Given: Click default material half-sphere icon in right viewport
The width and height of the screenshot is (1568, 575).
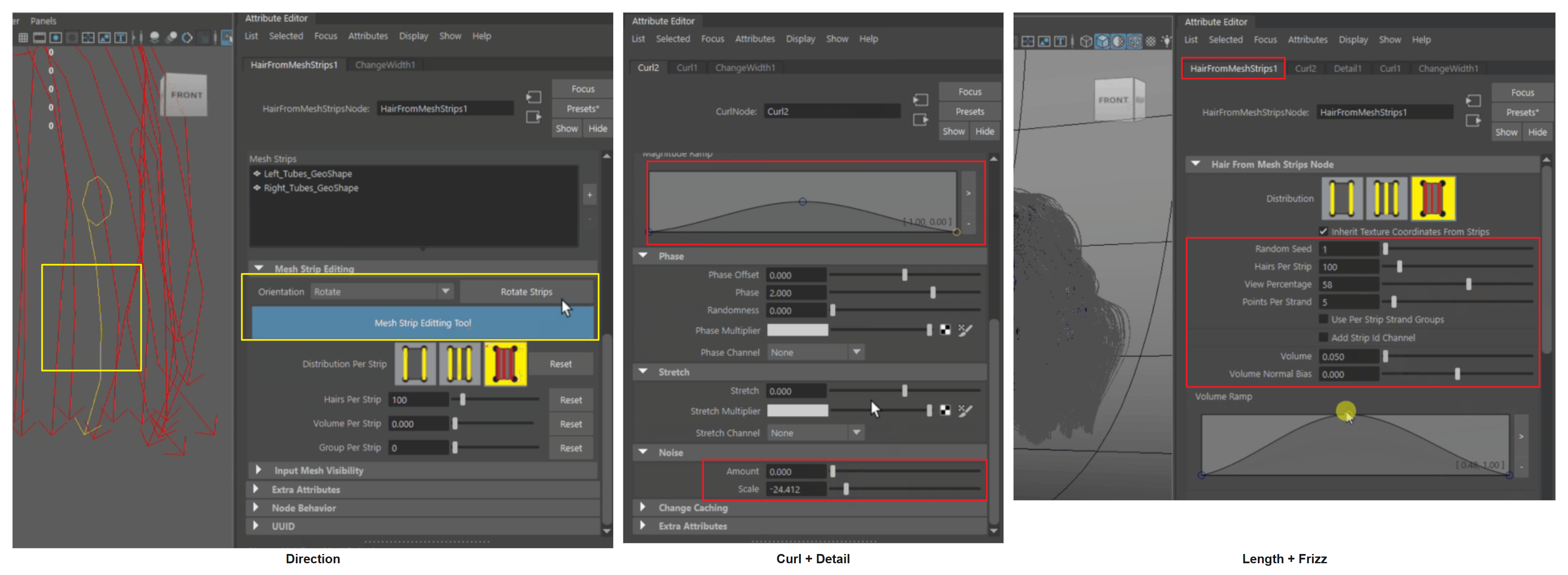Looking at the screenshot, I should [1119, 42].
